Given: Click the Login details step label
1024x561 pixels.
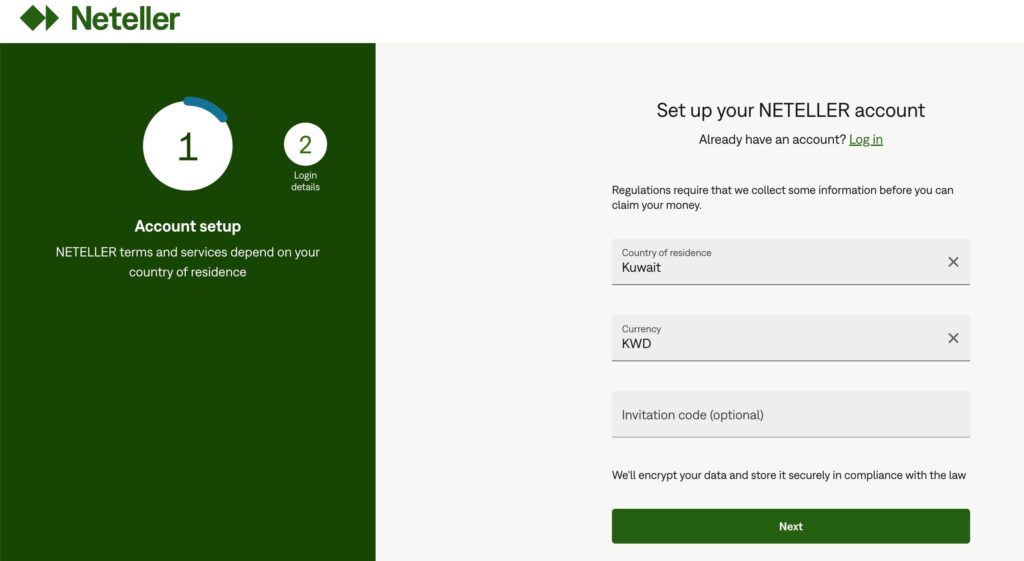Looking at the screenshot, I should tap(305, 181).
